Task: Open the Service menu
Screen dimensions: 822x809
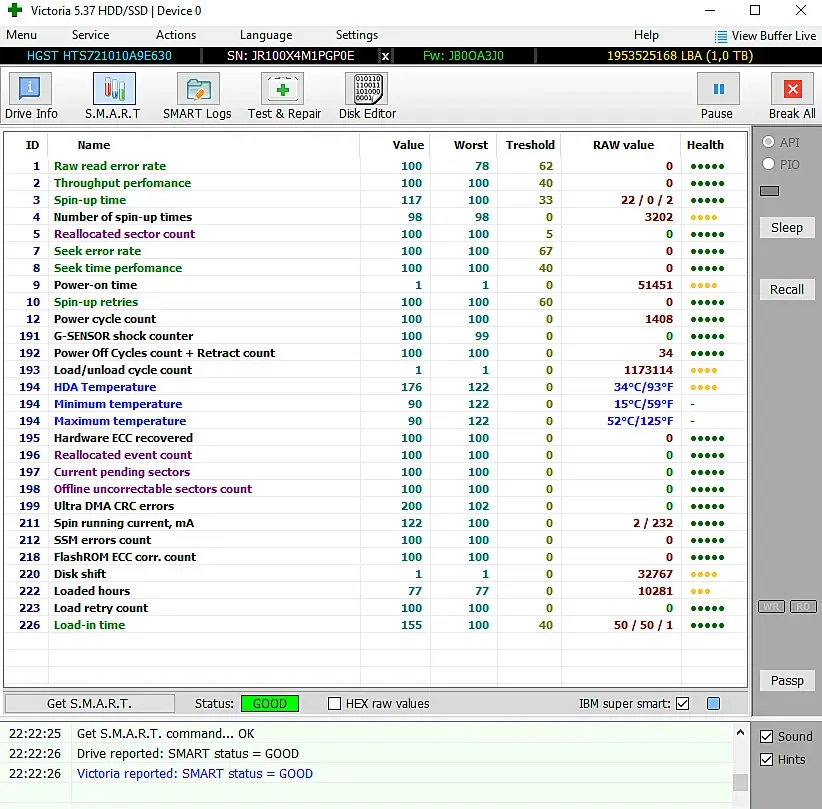Action: point(90,35)
